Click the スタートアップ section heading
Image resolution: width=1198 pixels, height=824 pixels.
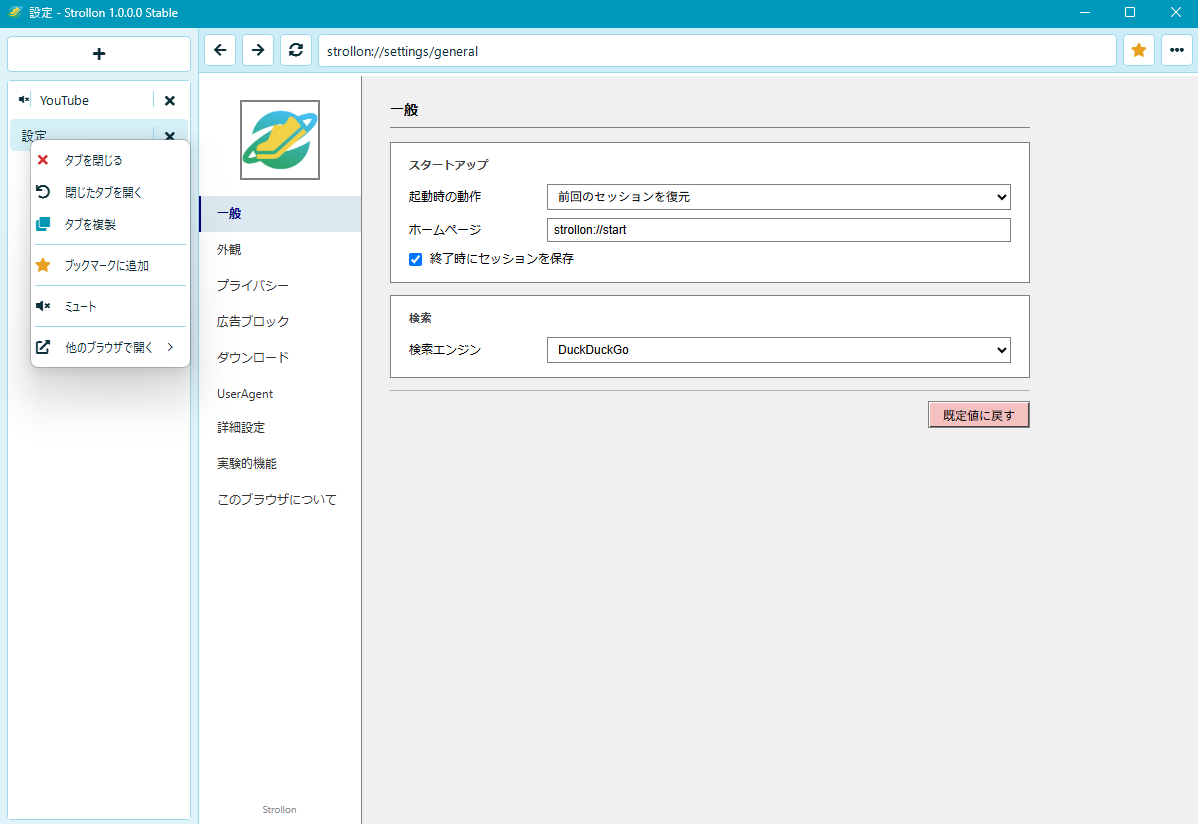point(448,165)
